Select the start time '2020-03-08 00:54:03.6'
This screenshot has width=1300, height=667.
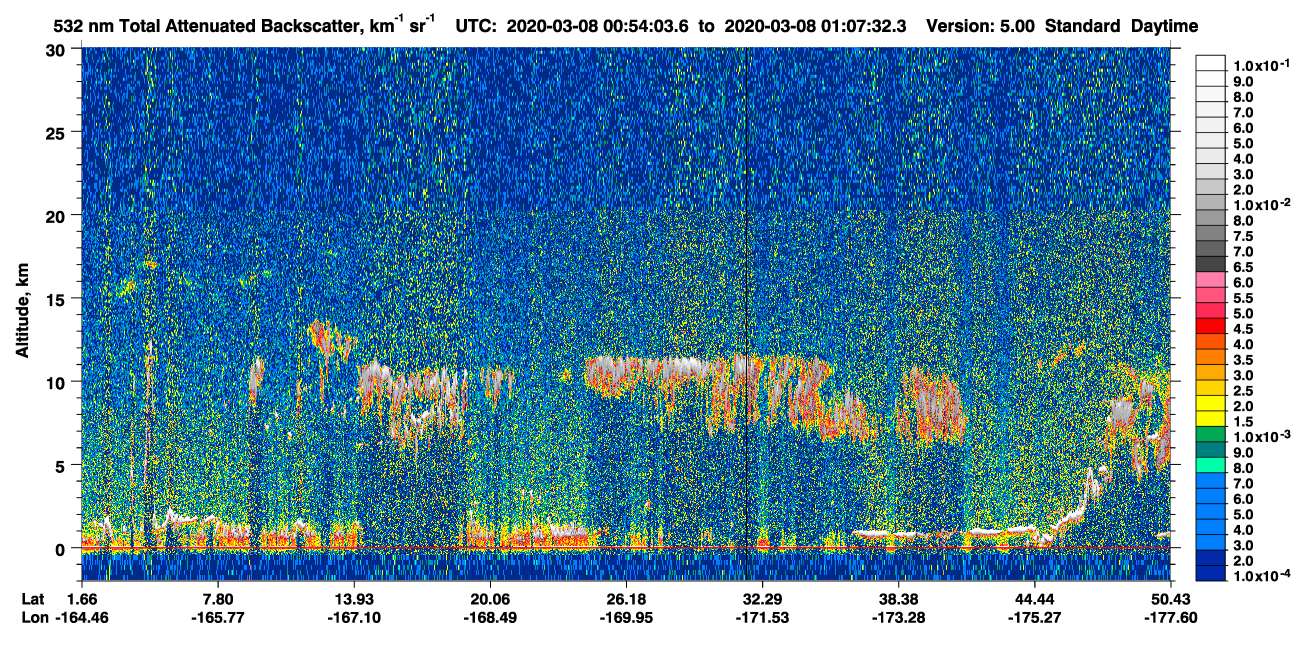(x=596, y=26)
